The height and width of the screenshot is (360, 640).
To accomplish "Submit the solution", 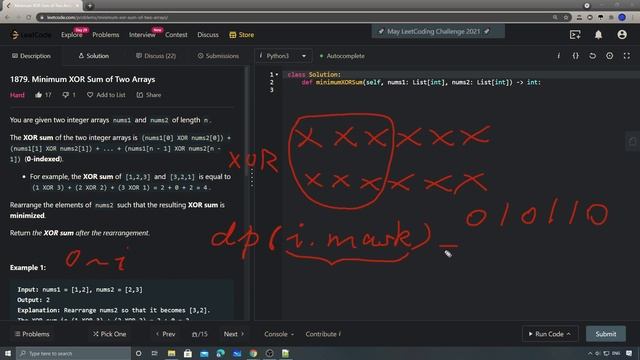I will tap(606, 334).
